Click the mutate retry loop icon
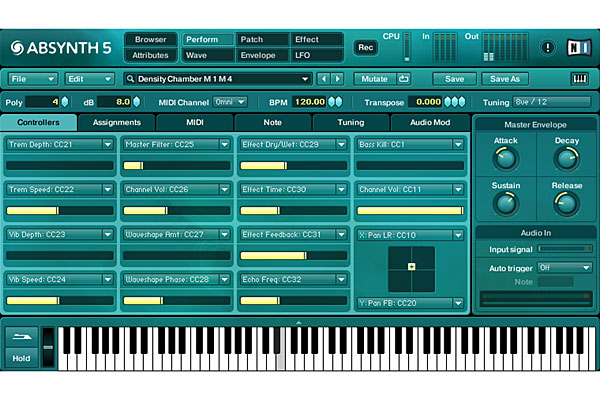This screenshot has height=400, width=600. tap(404, 79)
